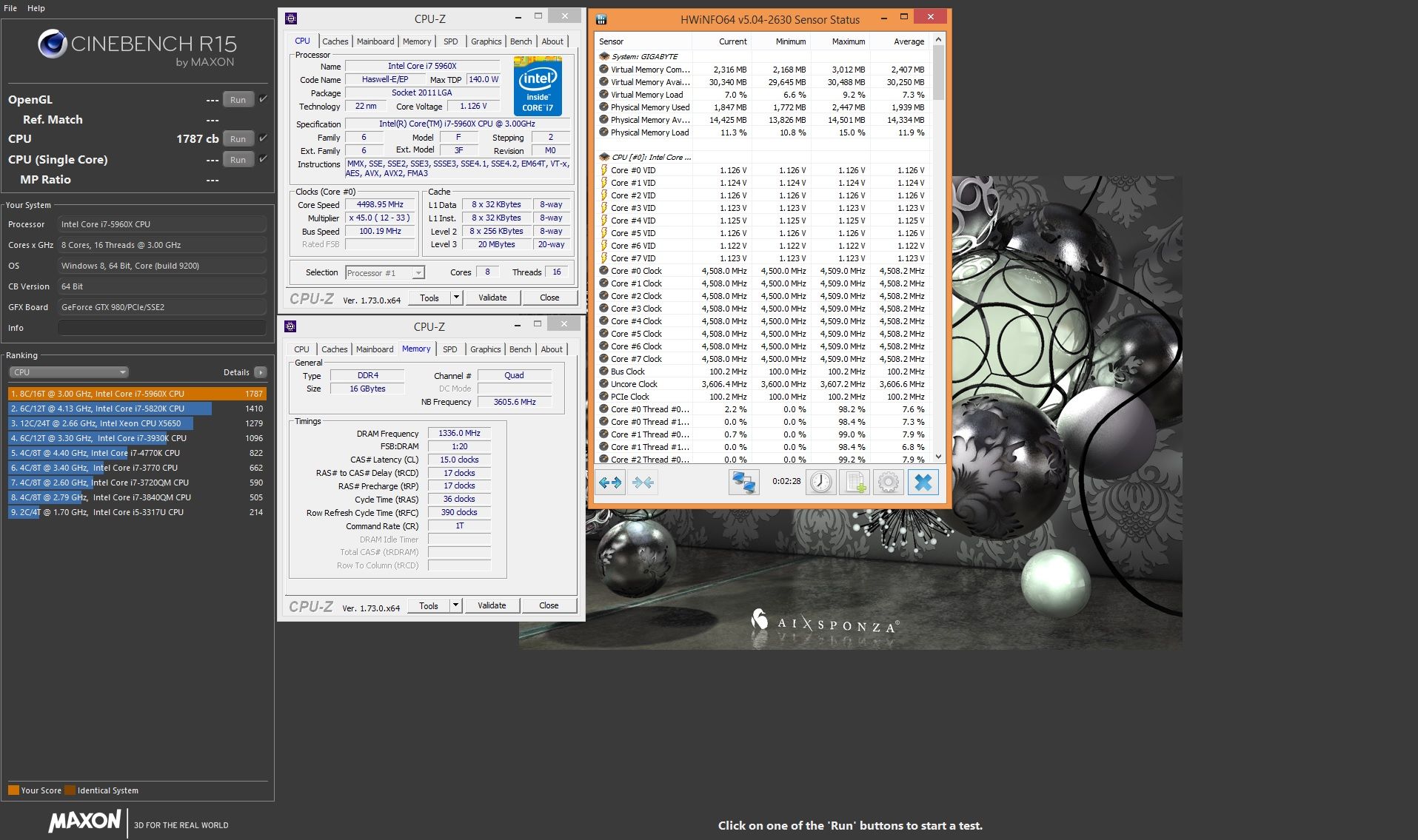
Task: Click the Info input field in Your System
Action: click(x=162, y=328)
